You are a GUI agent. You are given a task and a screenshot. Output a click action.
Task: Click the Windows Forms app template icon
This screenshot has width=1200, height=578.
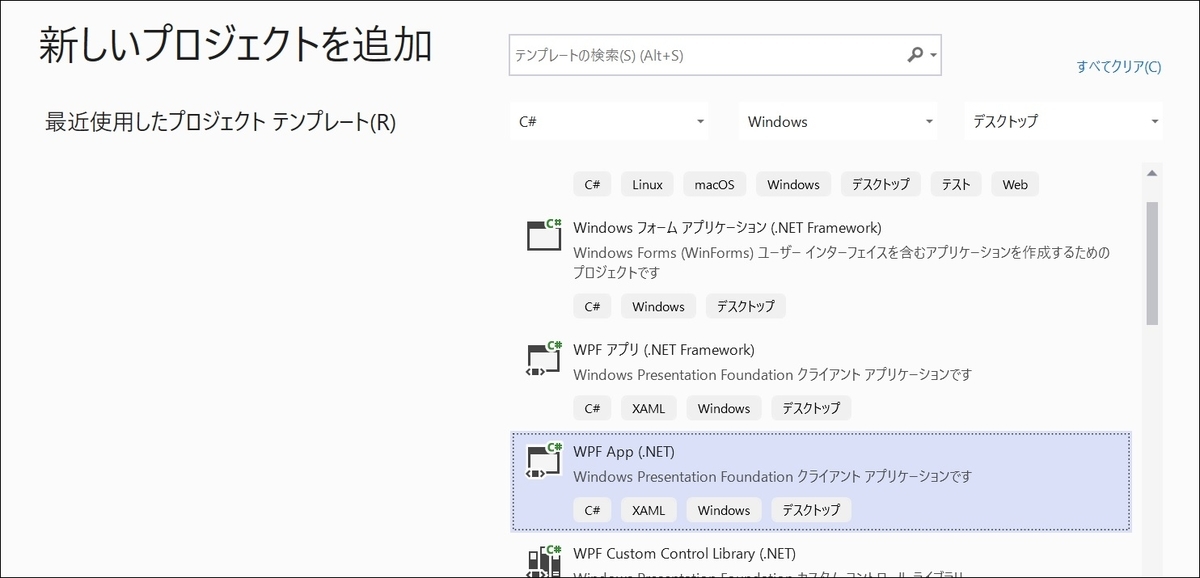(545, 236)
